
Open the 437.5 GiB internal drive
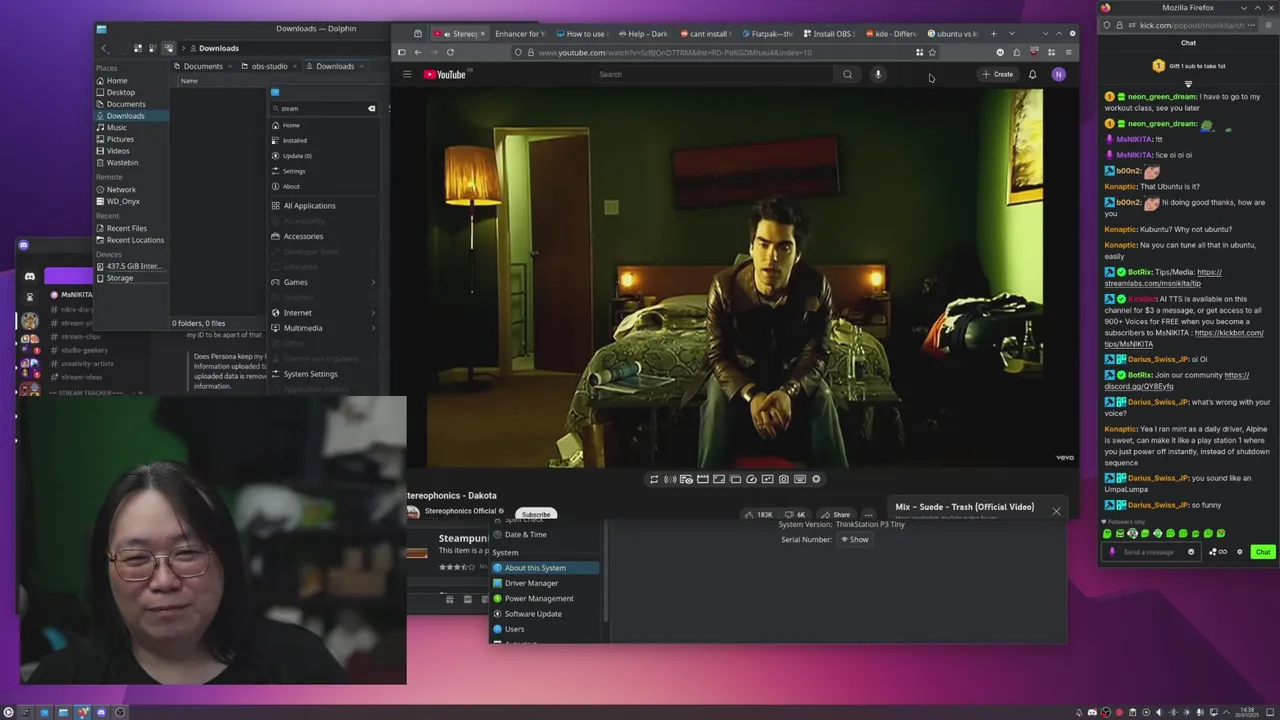pyautogui.click(x=131, y=266)
